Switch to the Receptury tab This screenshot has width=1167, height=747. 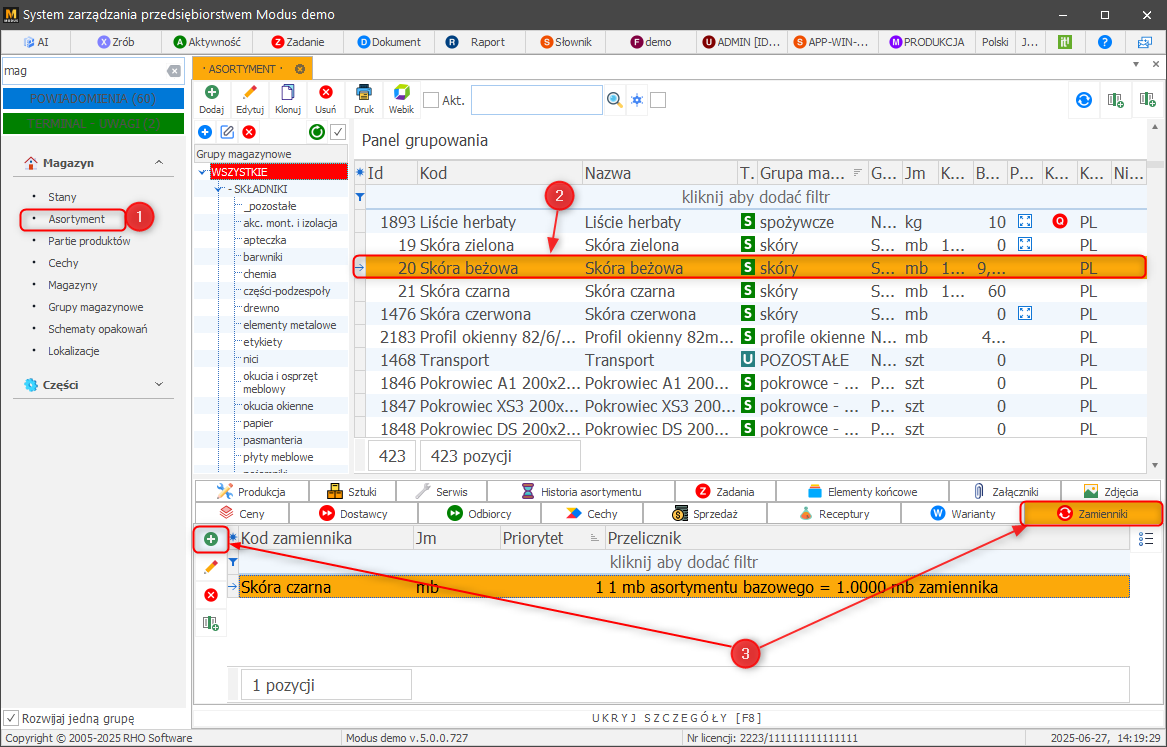(x=833, y=513)
